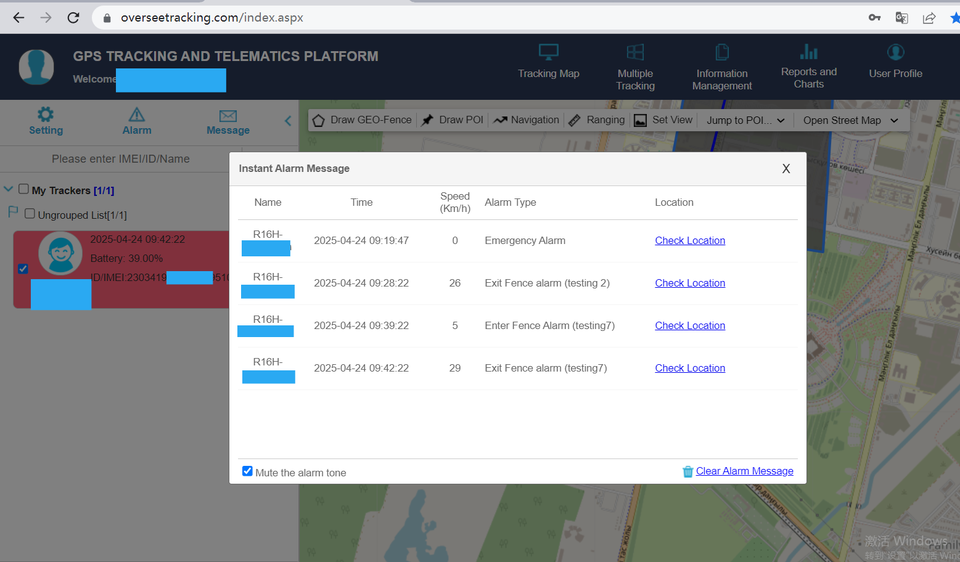Screen dimensions: 960x562
Task: Click Clear Alarm Message link
Action: tap(744, 471)
